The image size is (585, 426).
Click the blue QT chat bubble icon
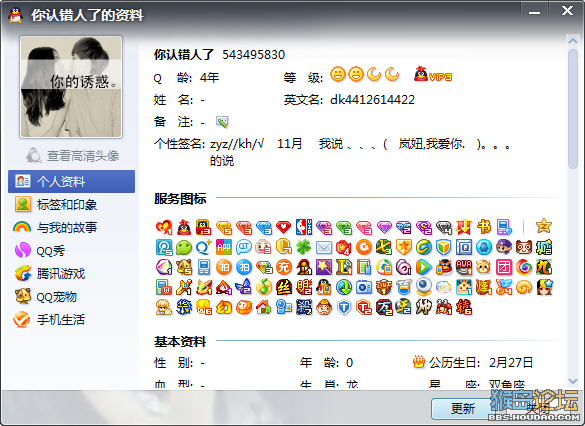[244, 247]
